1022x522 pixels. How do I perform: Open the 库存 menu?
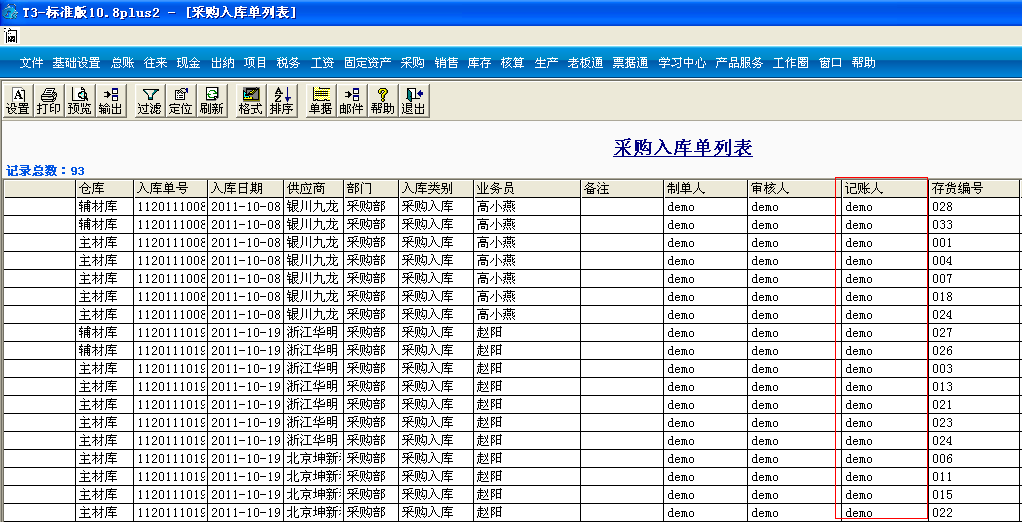(480, 63)
